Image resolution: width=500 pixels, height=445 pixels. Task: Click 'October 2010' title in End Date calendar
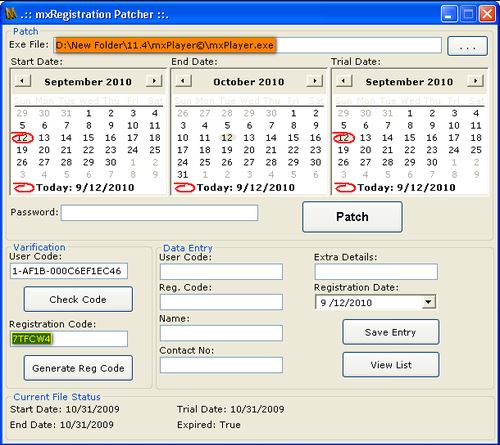pos(249,82)
